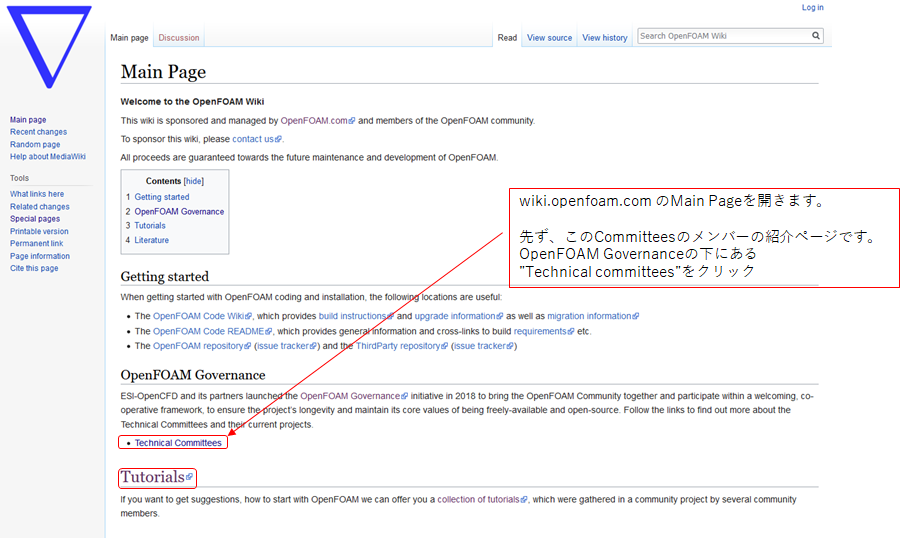Screen dimensions: 900x538
Task: Open Page information link
Action: [40, 256]
